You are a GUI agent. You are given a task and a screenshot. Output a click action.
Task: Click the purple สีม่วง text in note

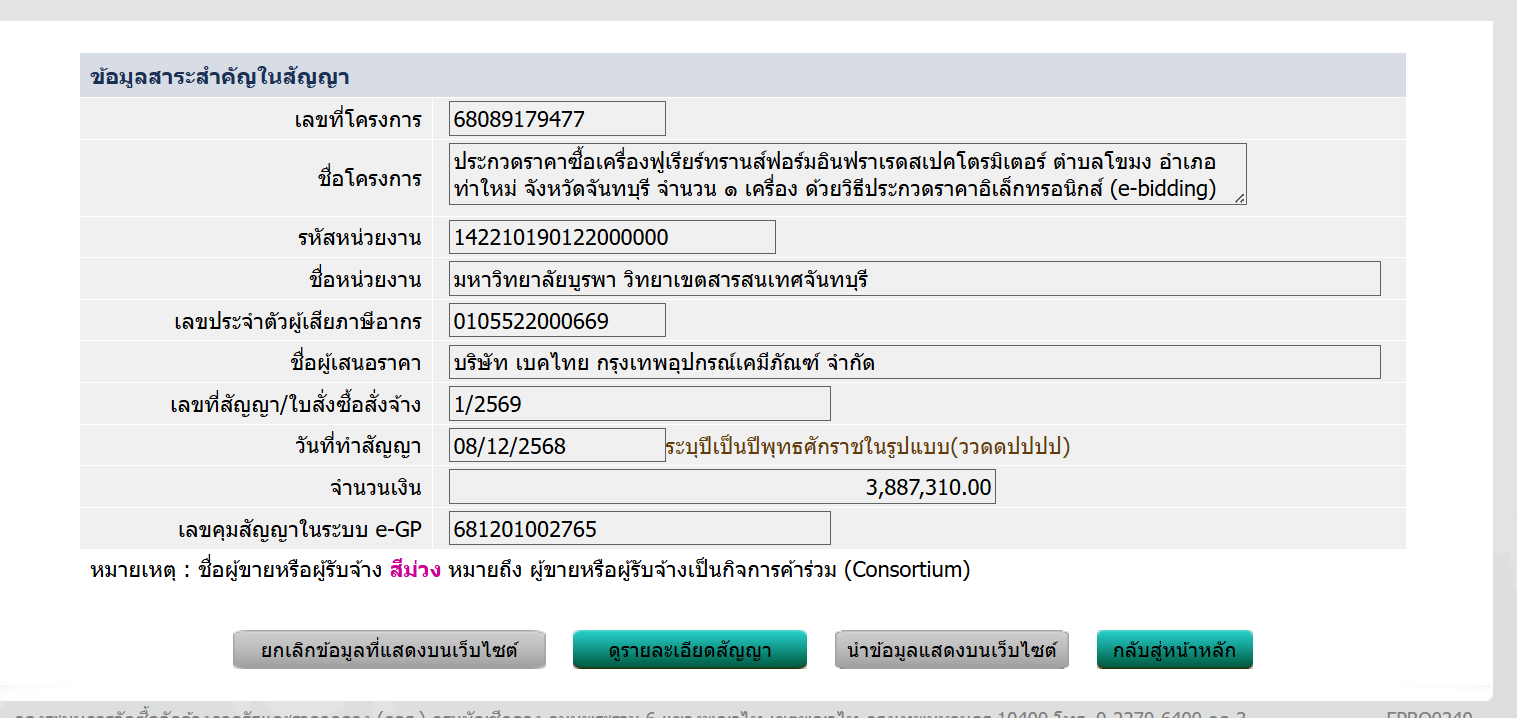click(416, 571)
